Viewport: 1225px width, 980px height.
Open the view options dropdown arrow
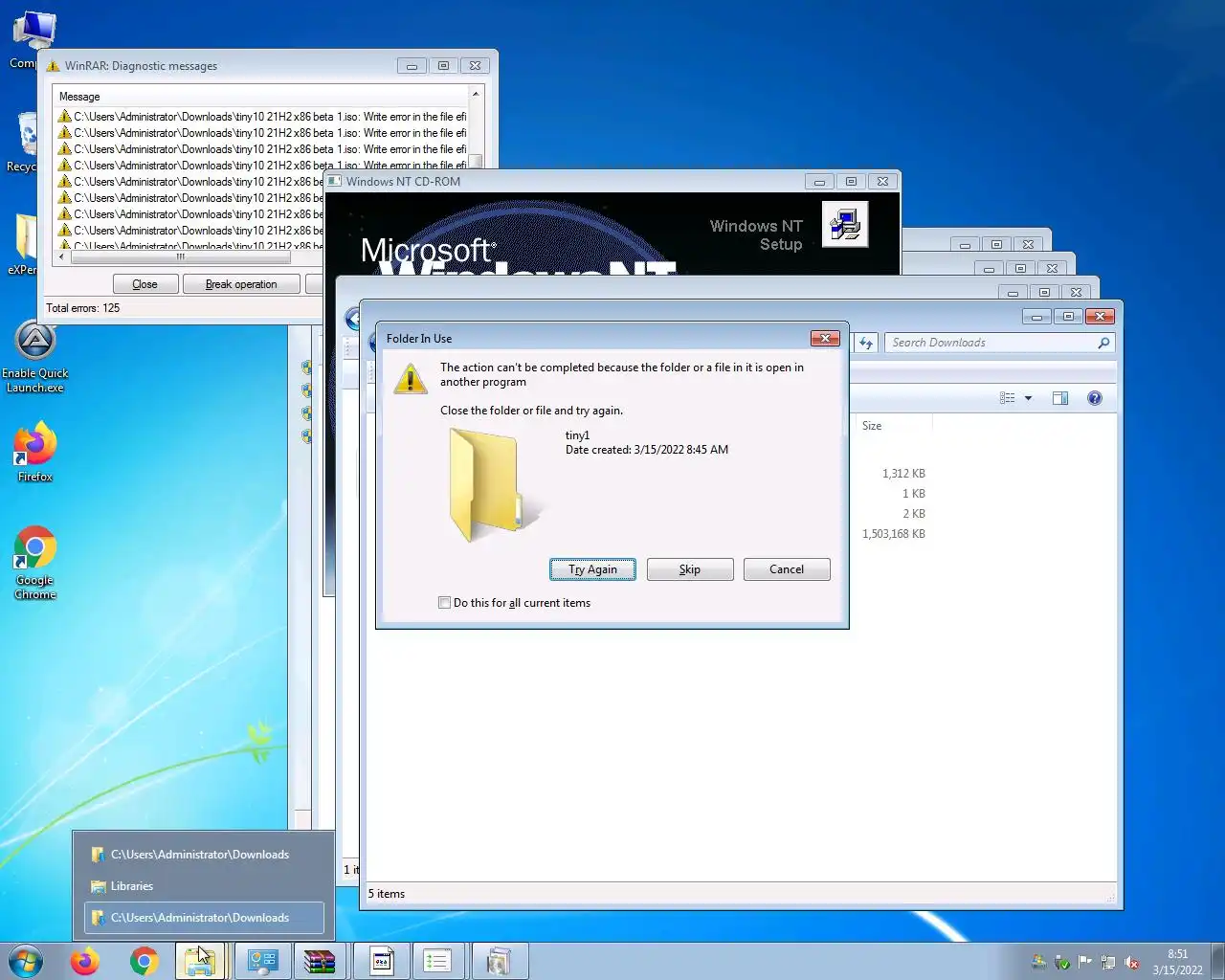1029,398
